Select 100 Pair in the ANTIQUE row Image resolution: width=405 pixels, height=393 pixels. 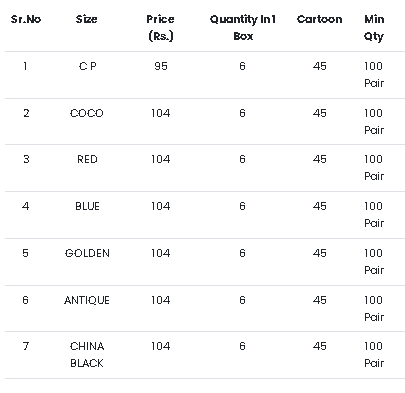[x=374, y=309]
